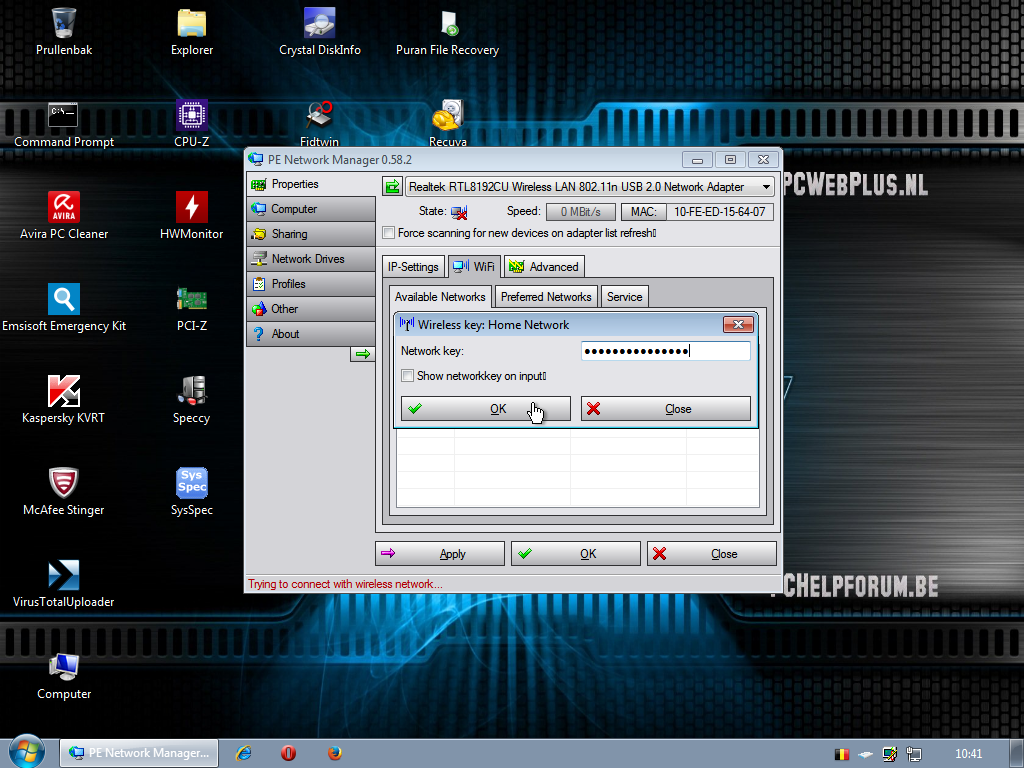Click the Network key password field
1024x768 pixels.
(x=665, y=351)
